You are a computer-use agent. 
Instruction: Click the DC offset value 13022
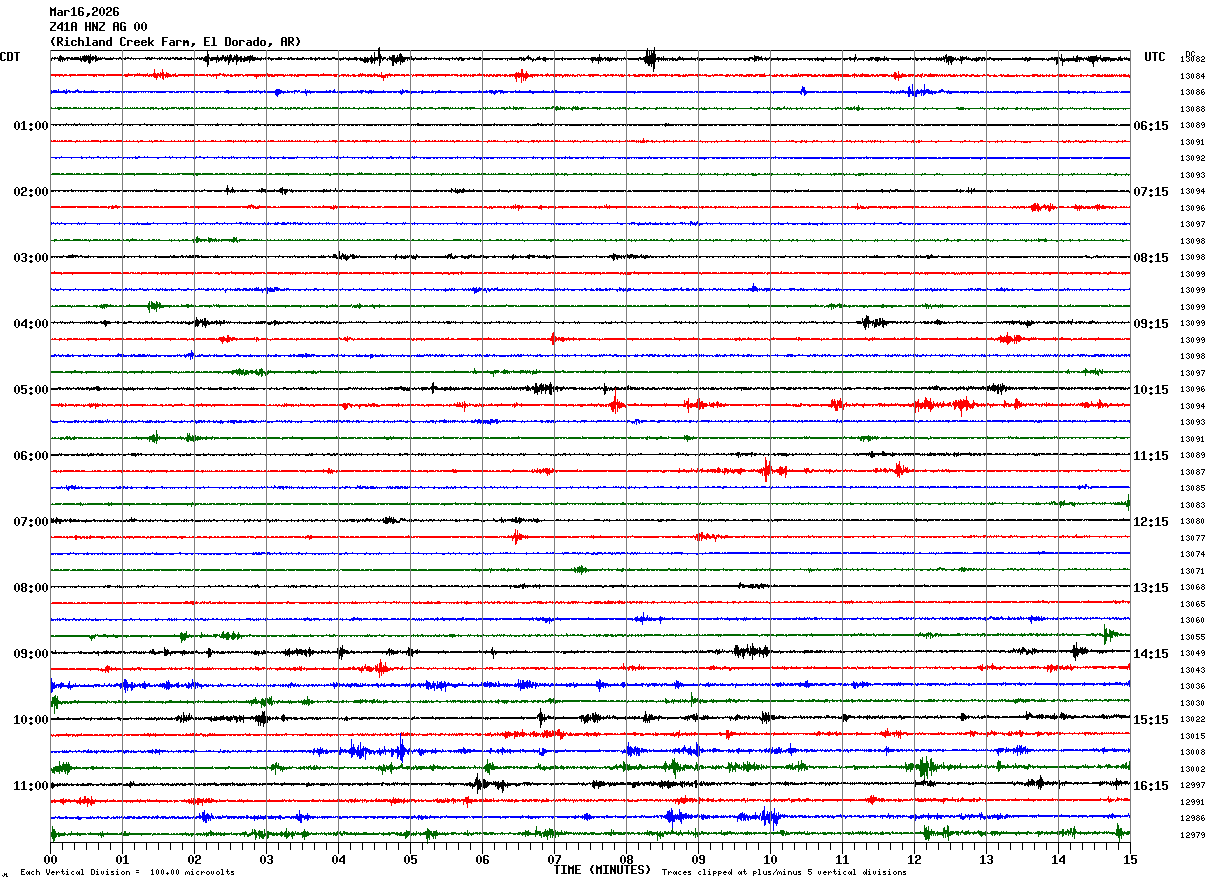click(x=1192, y=720)
